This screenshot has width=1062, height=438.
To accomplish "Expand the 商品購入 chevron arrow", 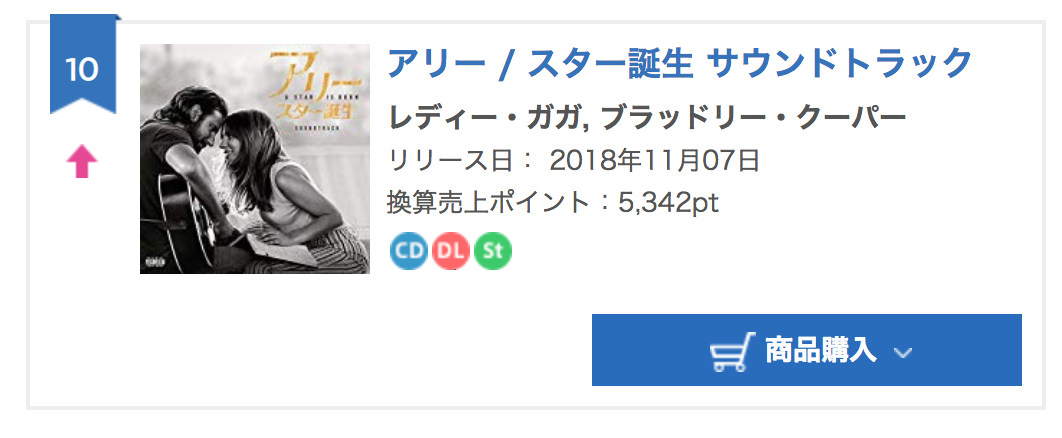I will 903,353.
